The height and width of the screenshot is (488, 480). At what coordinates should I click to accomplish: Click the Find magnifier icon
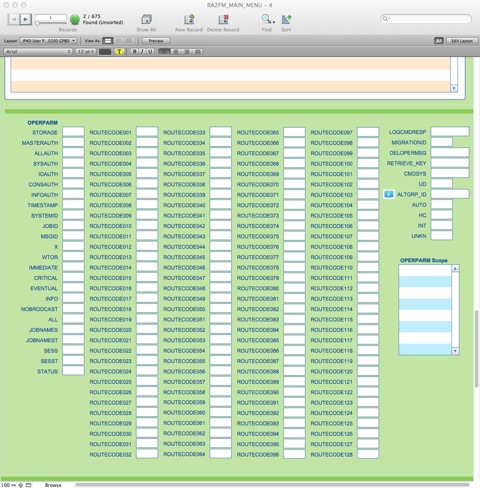pos(266,19)
